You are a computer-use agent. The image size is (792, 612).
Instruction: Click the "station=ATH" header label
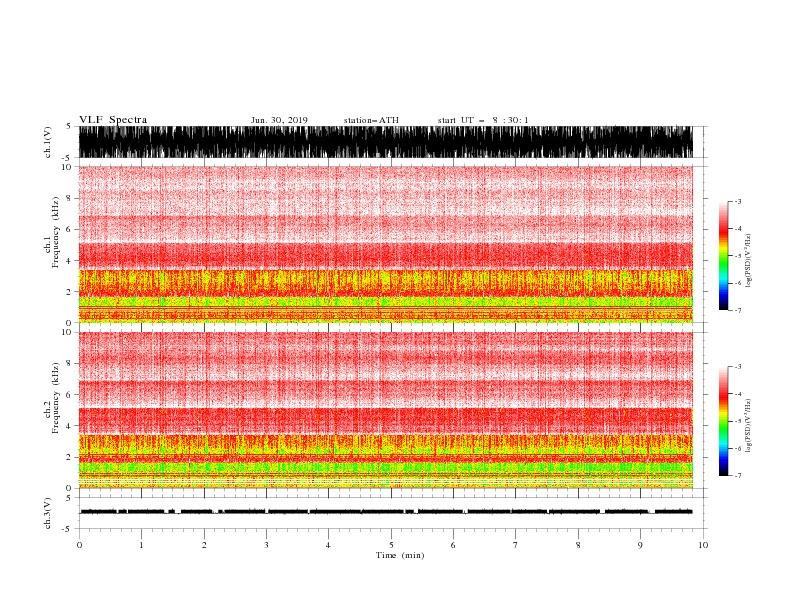click(371, 120)
